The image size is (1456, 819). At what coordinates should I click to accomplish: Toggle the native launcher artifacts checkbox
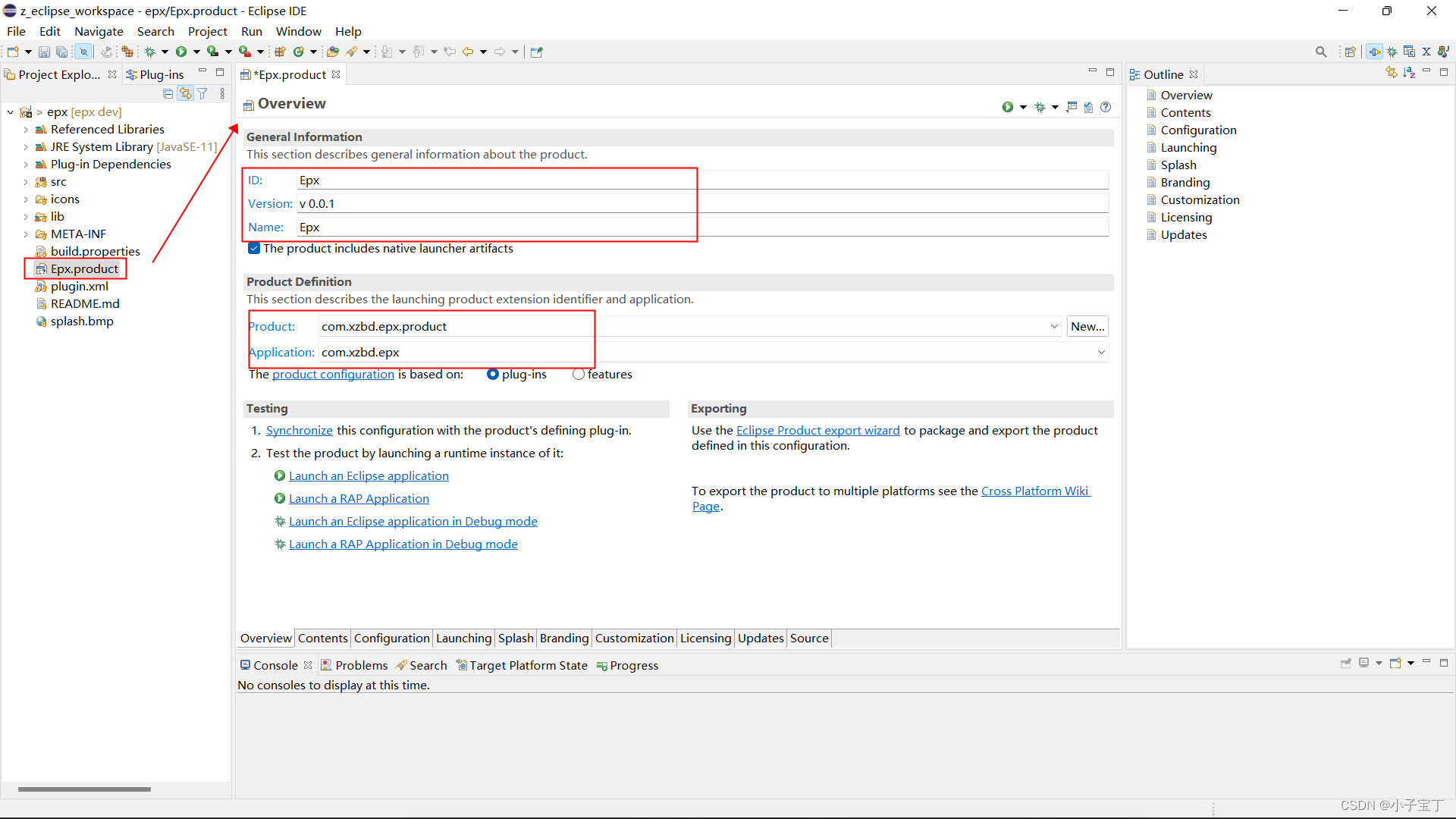255,248
